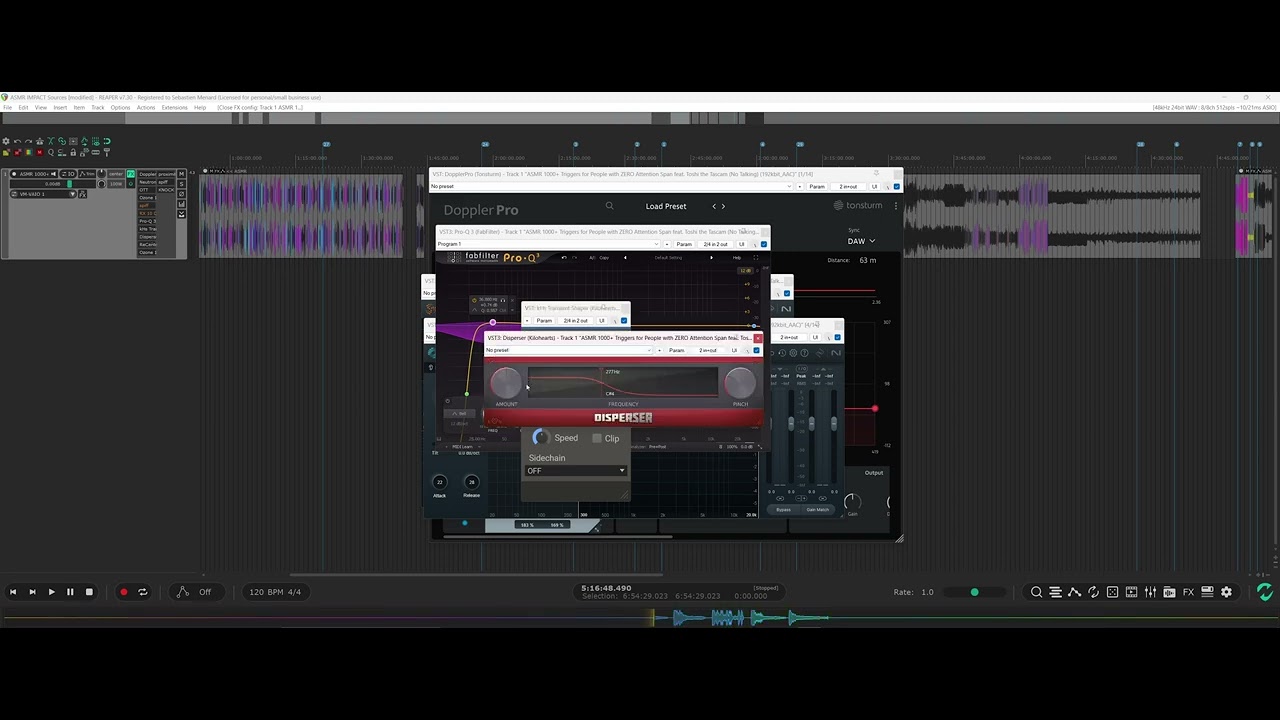Toggle the Disperser plugin enable checkbox
The image size is (1280, 720).
click(757, 350)
